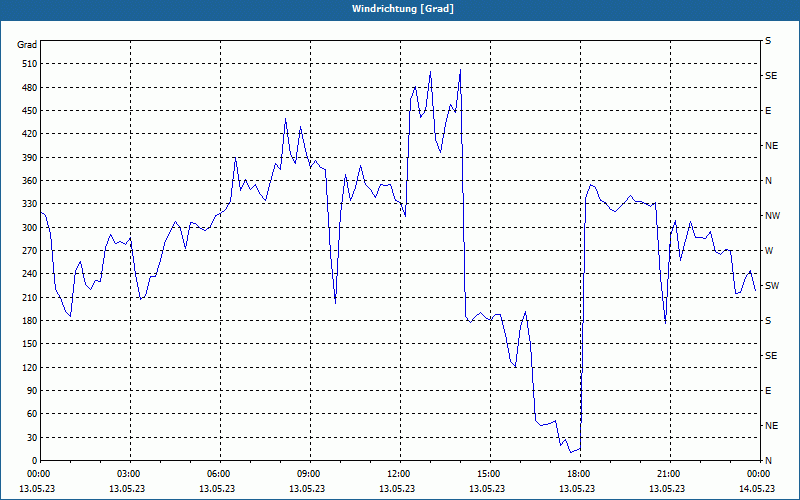Image resolution: width=800 pixels, height=500 pixels.
Task: Click the '210' y-axis tick label
Action: click(30, 297)
